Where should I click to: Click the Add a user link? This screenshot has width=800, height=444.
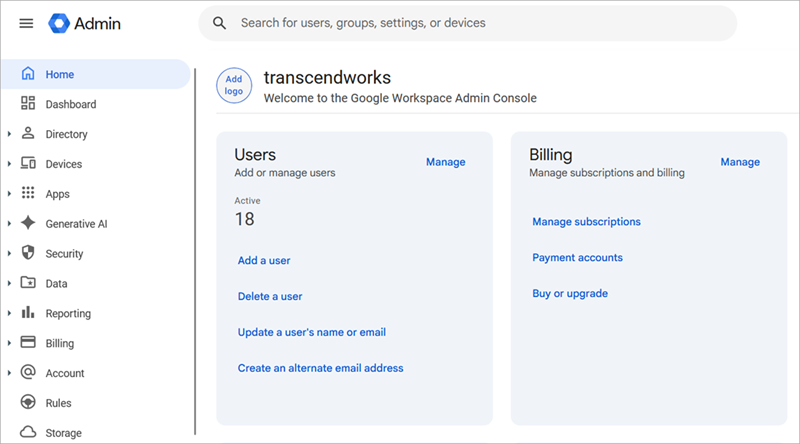tap(264, 260)
